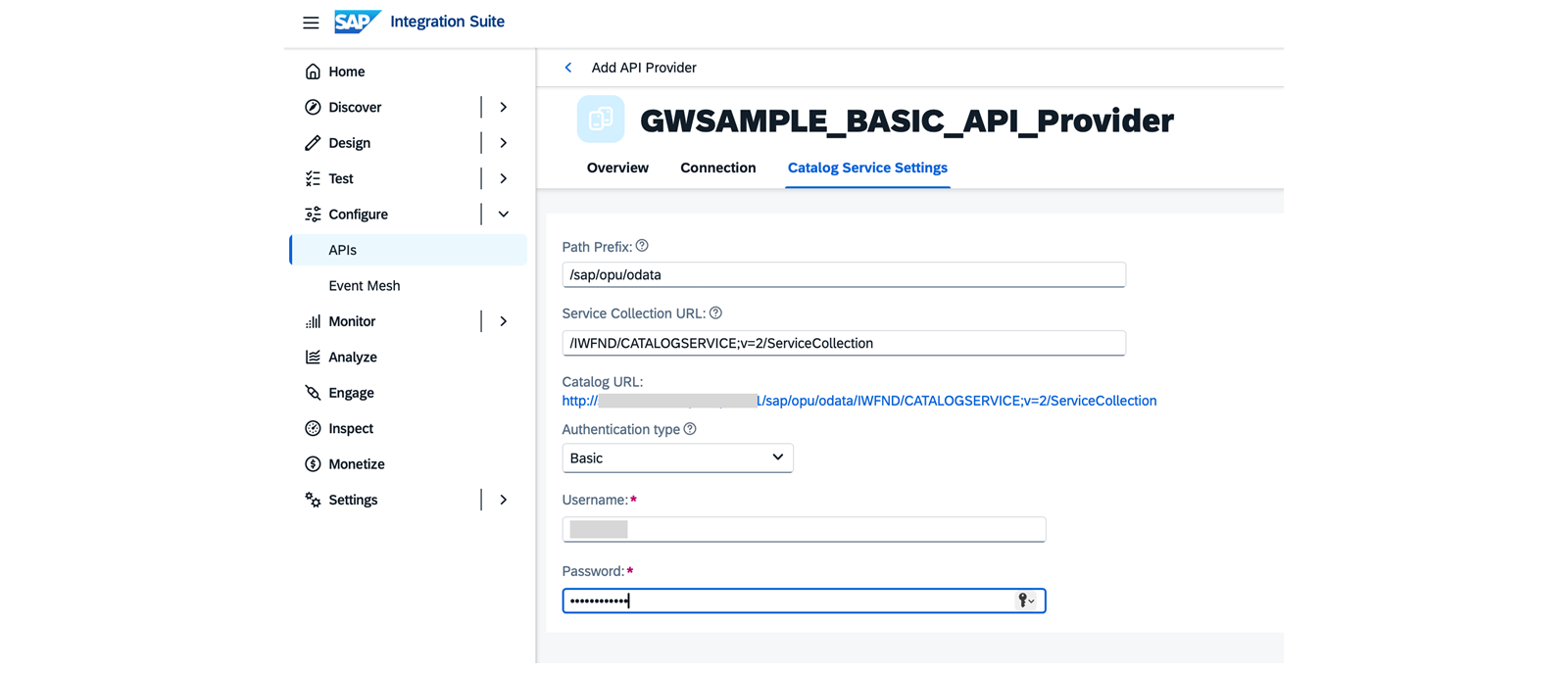Image resolution: width=1568 pixels, height=673 pixels.
Task: Click the Service Collection URL input field
Action: [844, 343]
